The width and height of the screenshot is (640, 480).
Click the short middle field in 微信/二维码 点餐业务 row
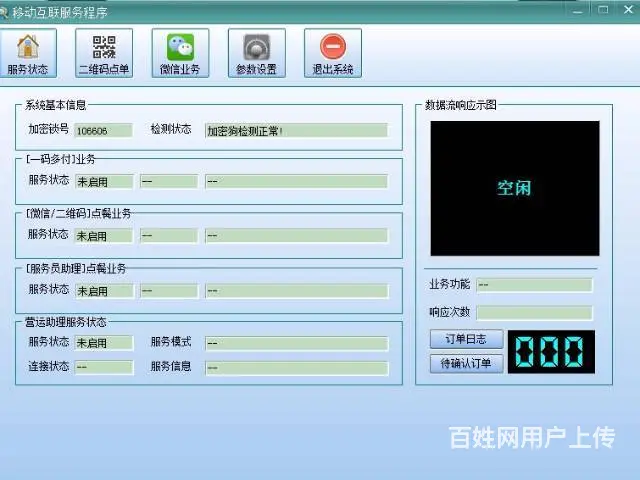pos(169,236)
